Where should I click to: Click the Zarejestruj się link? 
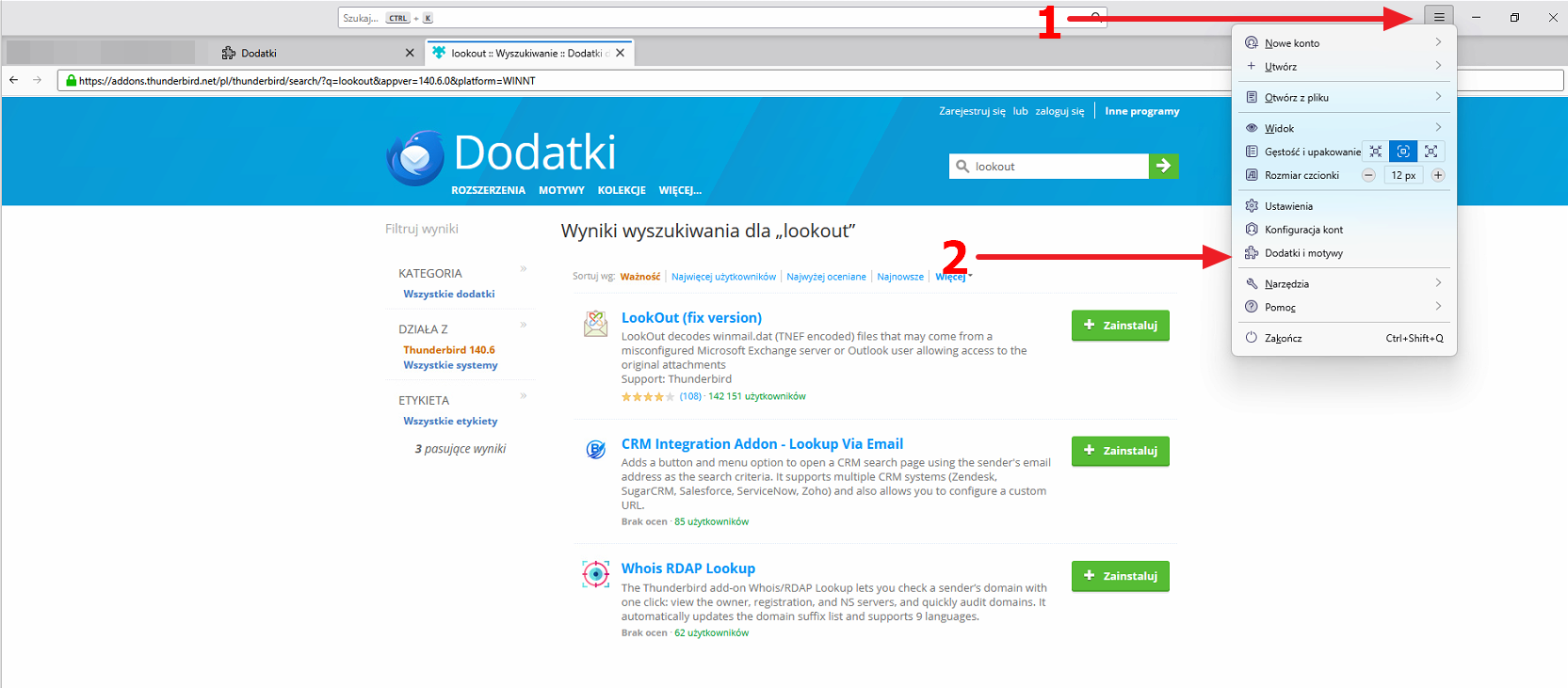click(972, 111)
